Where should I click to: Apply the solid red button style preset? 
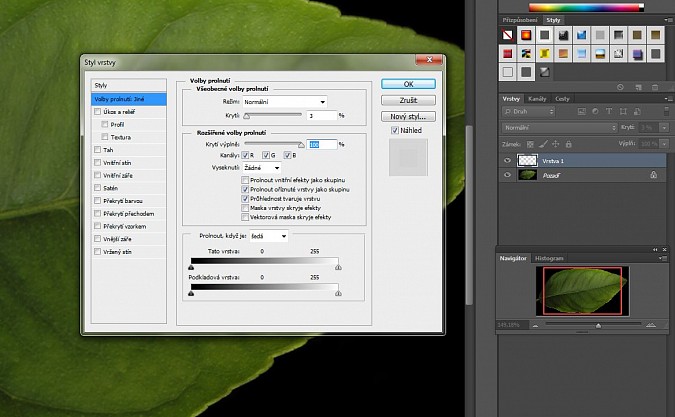click(x=508, y=54)
